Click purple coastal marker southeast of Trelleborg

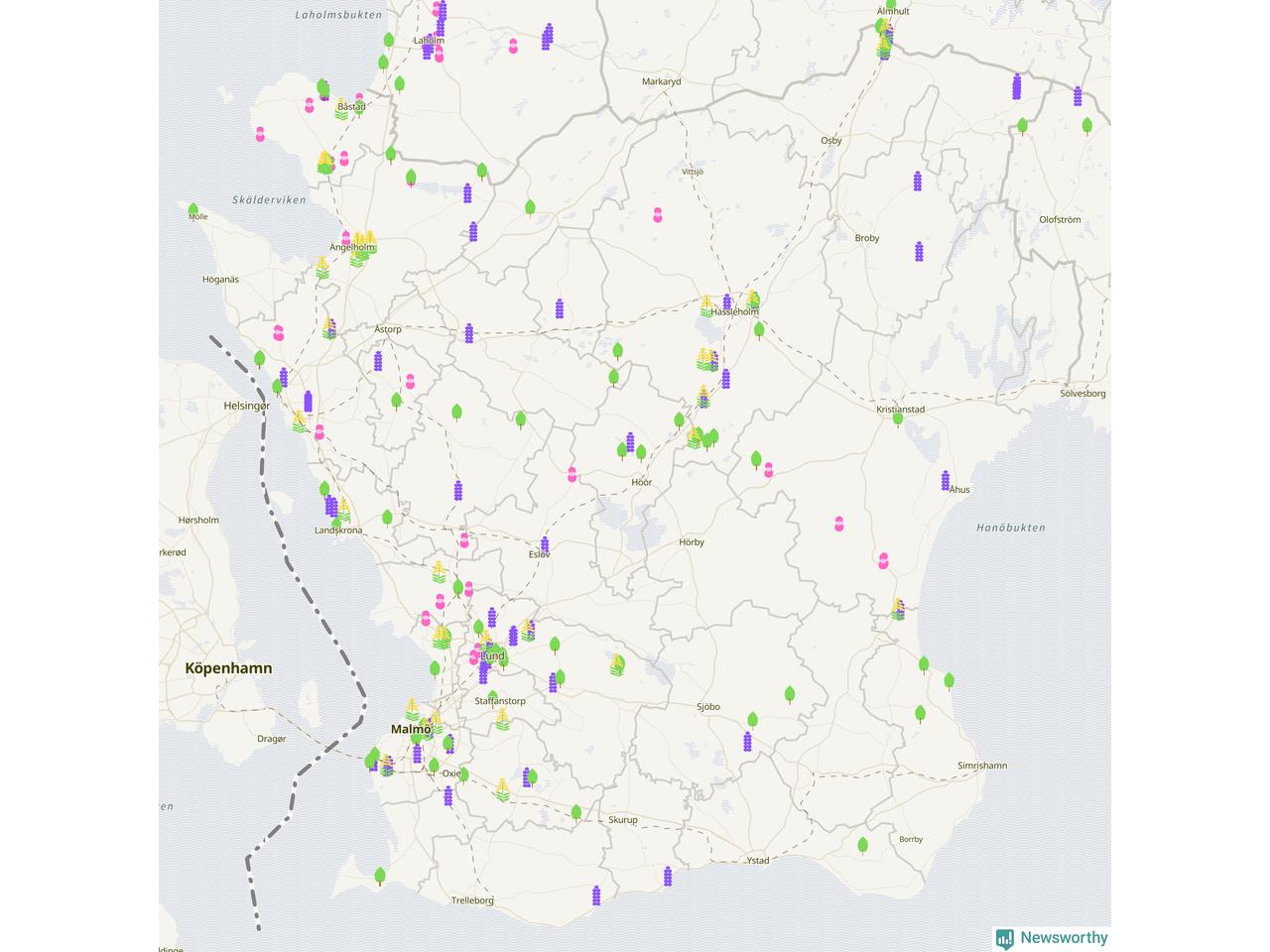pos(596,895)
